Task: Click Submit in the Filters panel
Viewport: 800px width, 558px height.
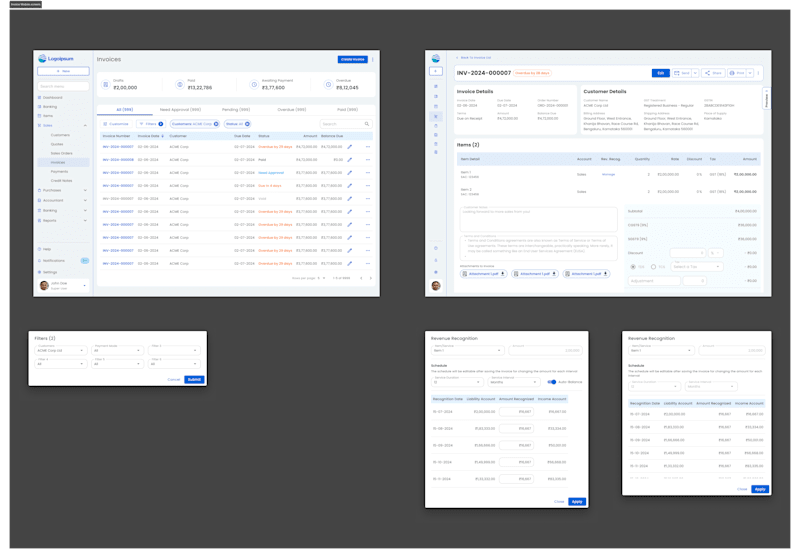Action: (194, 379)
